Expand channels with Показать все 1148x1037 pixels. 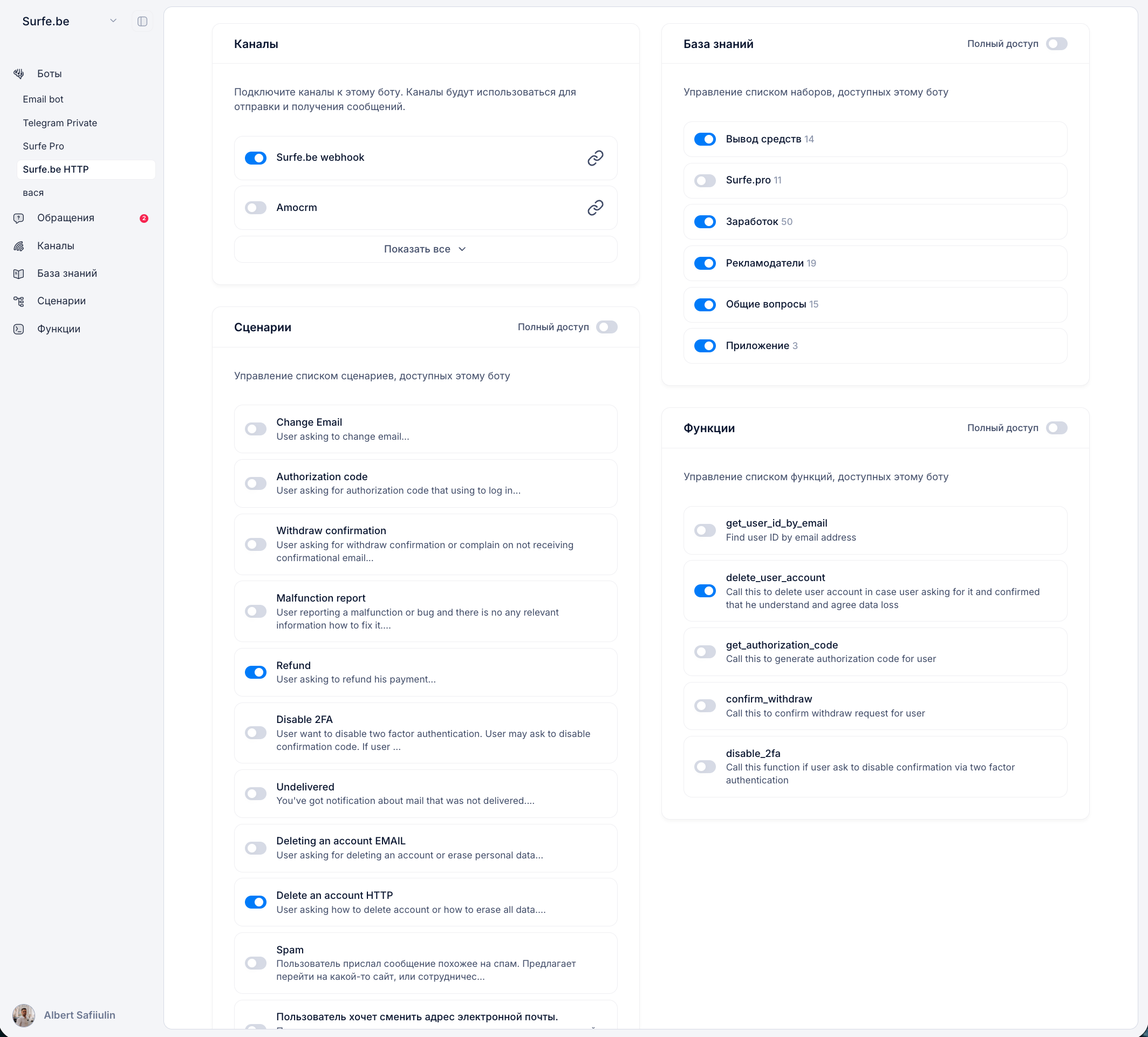click(425, 249)
